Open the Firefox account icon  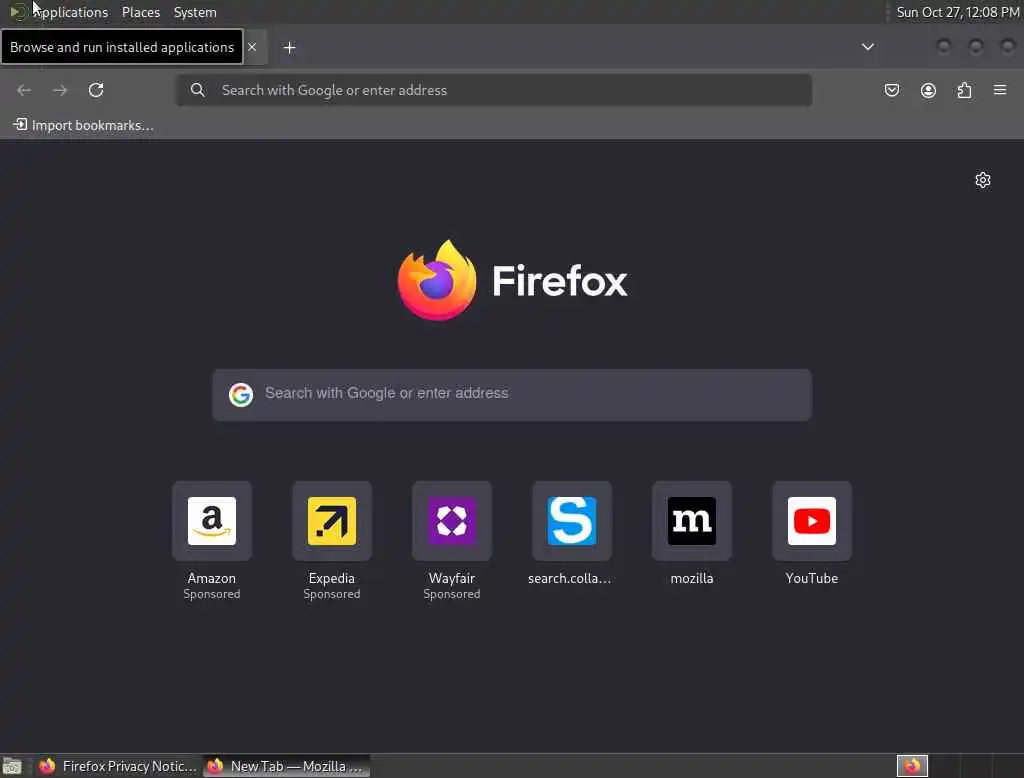(x=928, y=90)
